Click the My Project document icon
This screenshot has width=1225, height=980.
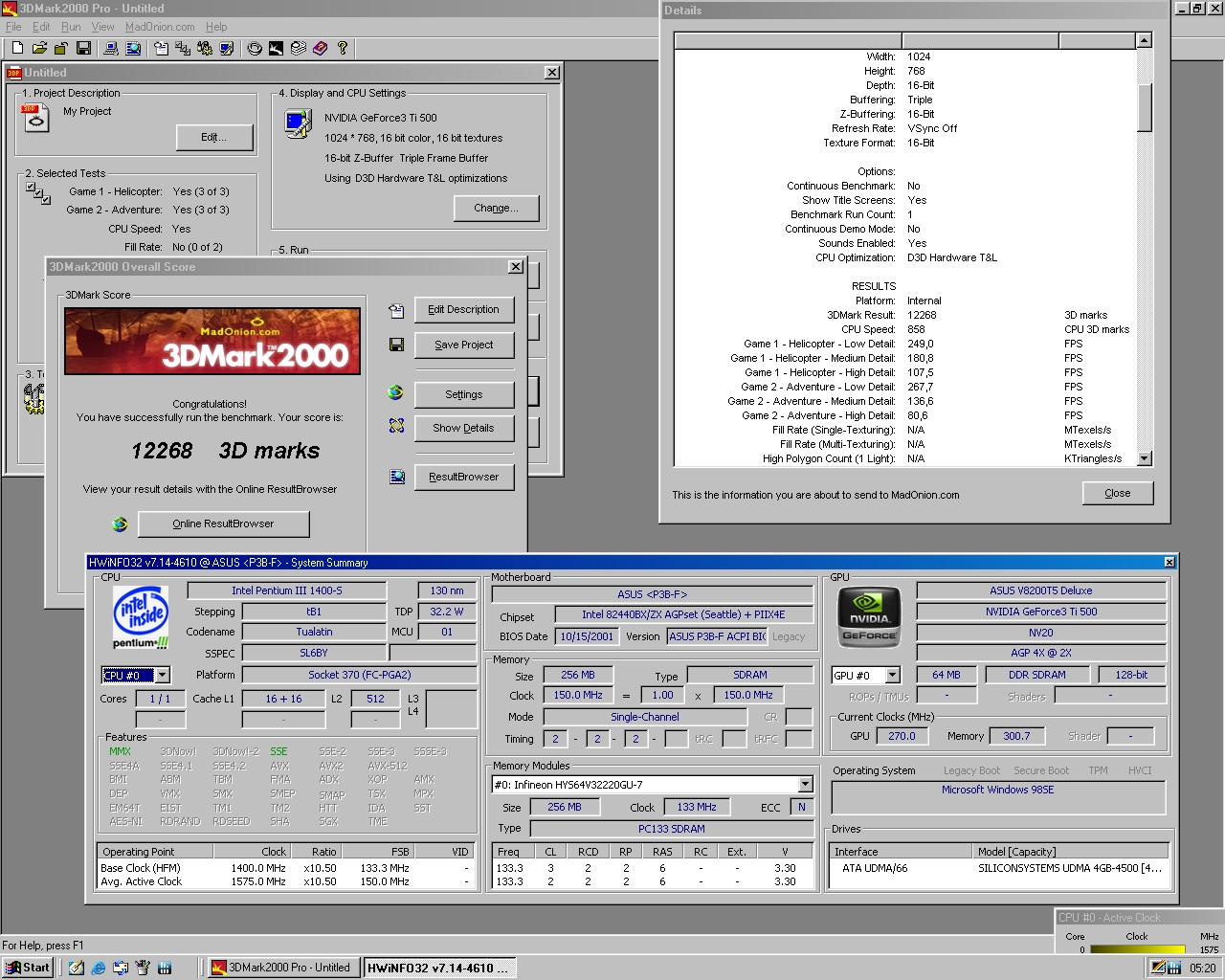click(x=34, y=119)
